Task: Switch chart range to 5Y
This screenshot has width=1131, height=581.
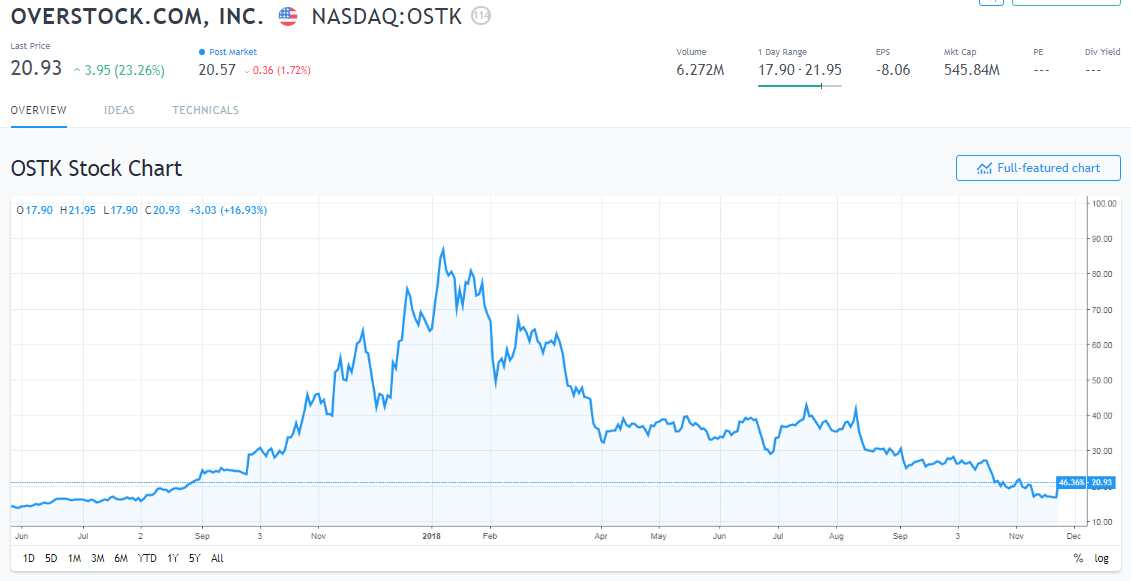Action: tap(194, 558)
